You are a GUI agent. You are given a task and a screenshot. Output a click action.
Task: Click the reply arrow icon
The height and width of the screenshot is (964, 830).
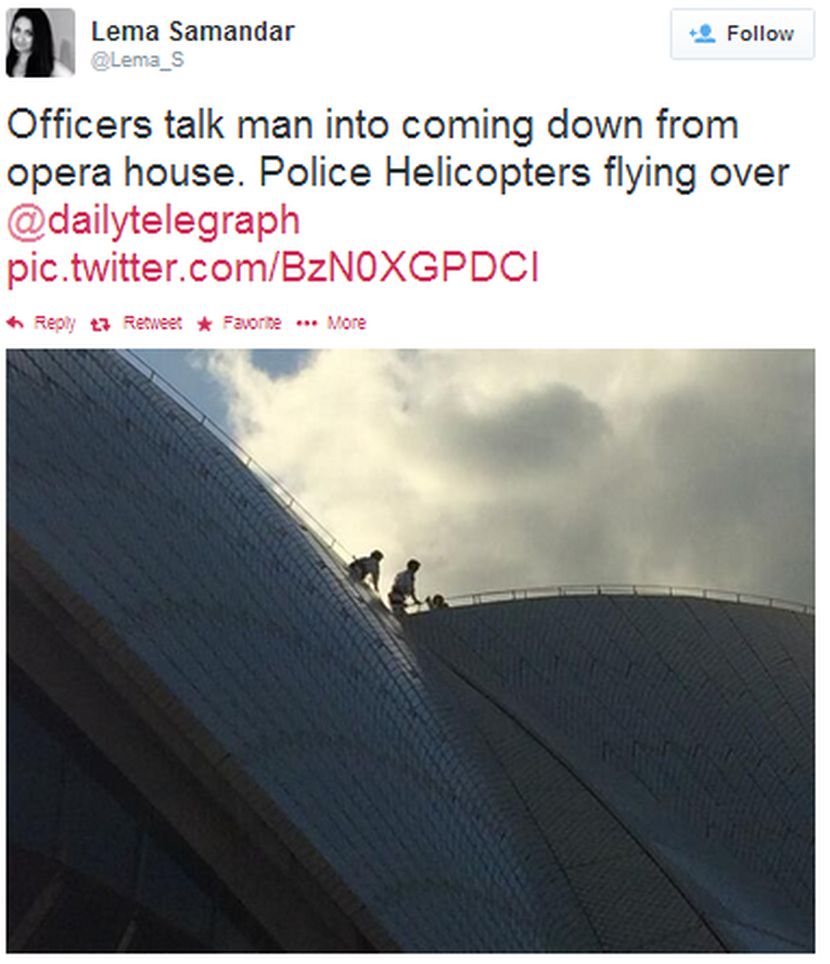(x=15, y=323)
